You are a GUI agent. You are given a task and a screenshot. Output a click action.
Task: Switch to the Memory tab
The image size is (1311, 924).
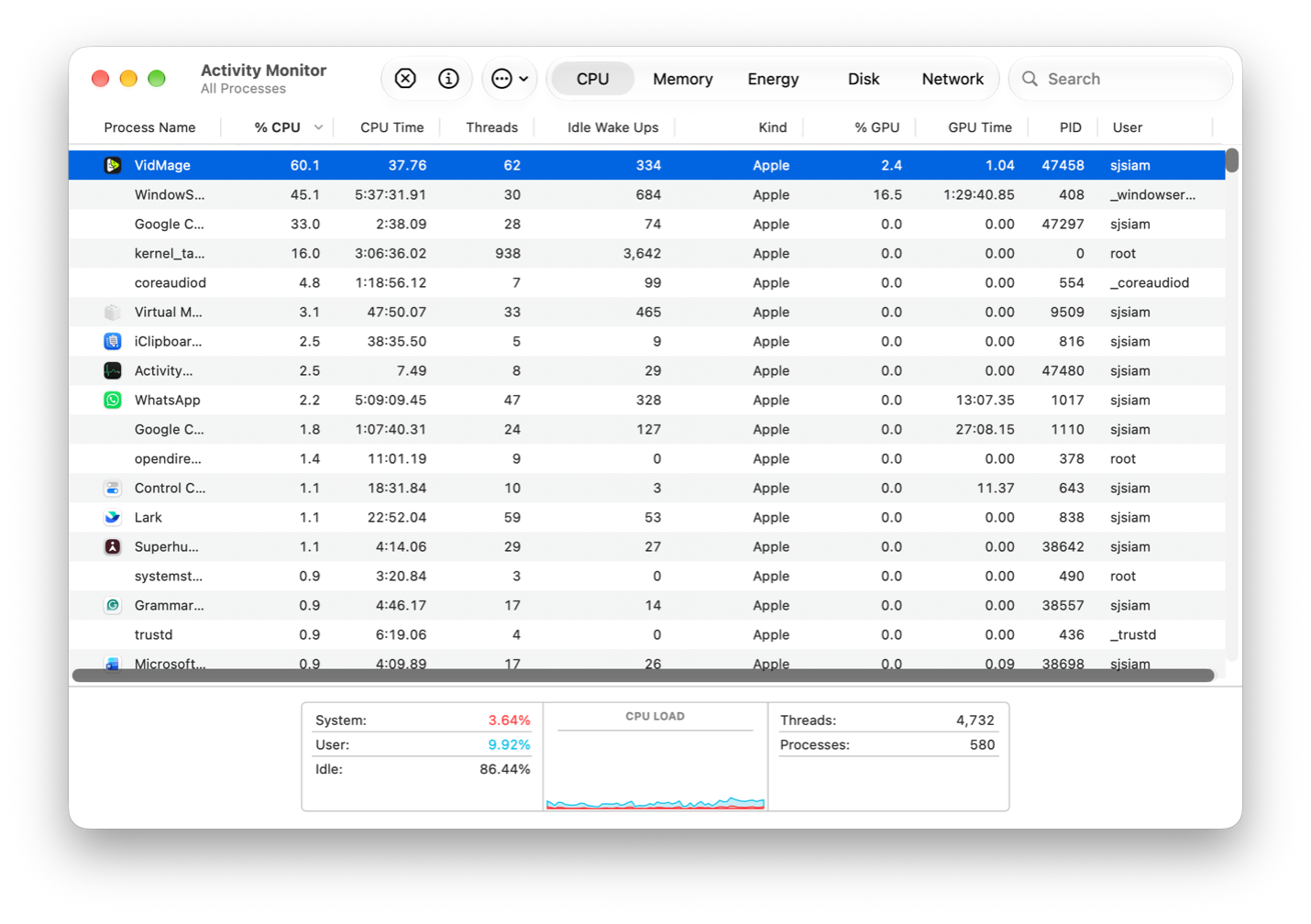click(683, 79)
